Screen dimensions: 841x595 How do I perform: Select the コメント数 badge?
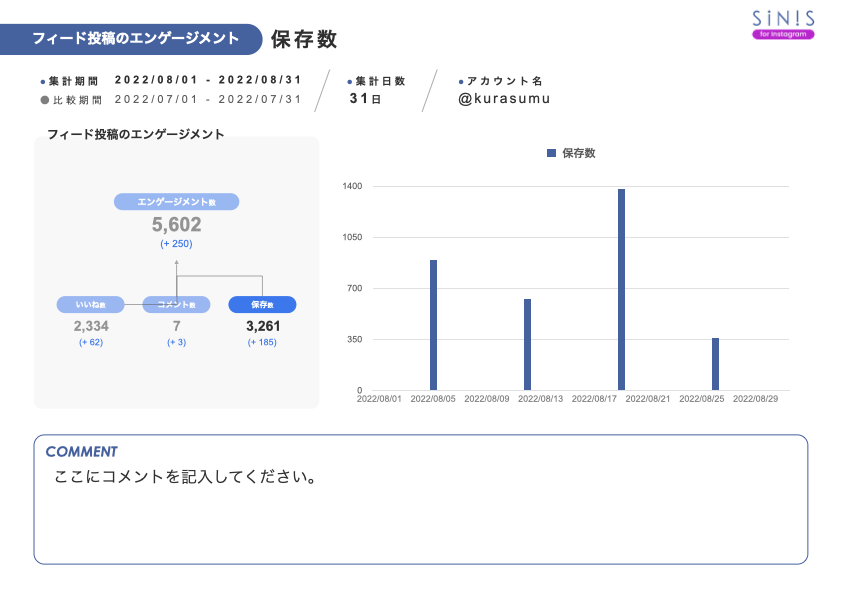pos(175,305)
